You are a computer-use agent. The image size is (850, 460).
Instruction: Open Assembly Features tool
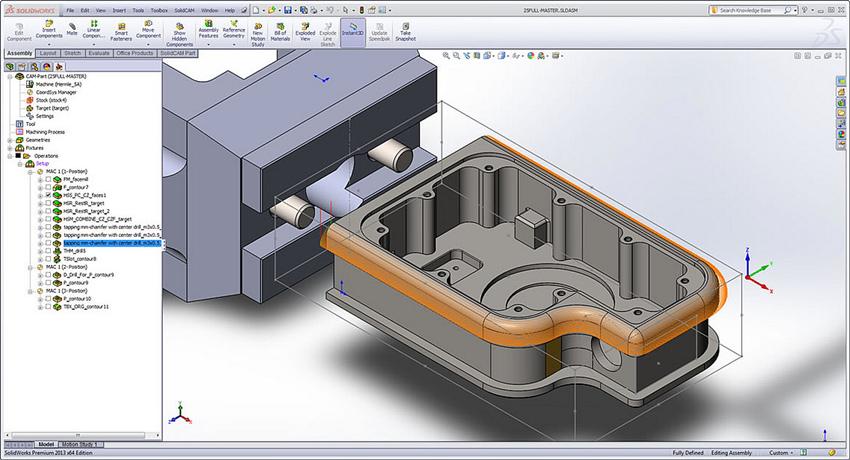tap(208, 30)
